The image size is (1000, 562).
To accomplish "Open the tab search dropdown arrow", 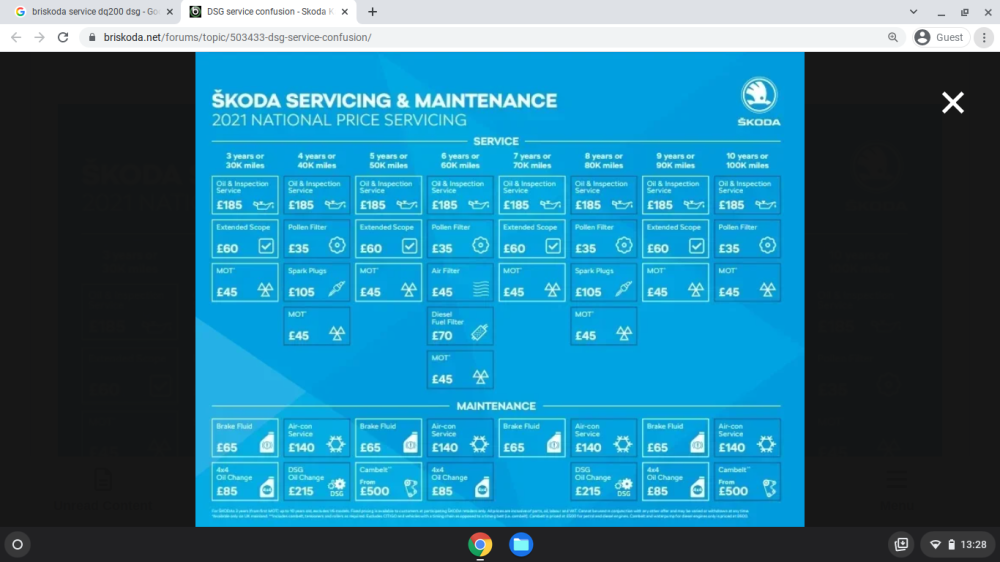I will point(913,11).
